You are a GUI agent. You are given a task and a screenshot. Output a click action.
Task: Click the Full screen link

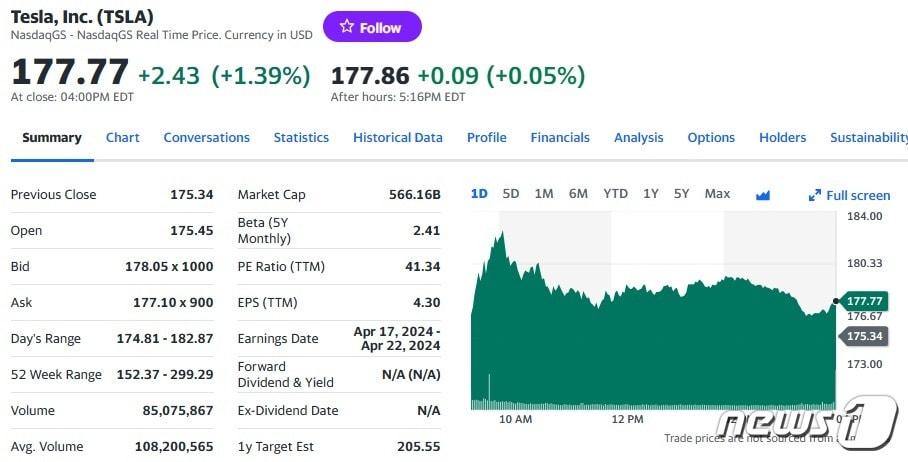858,196
